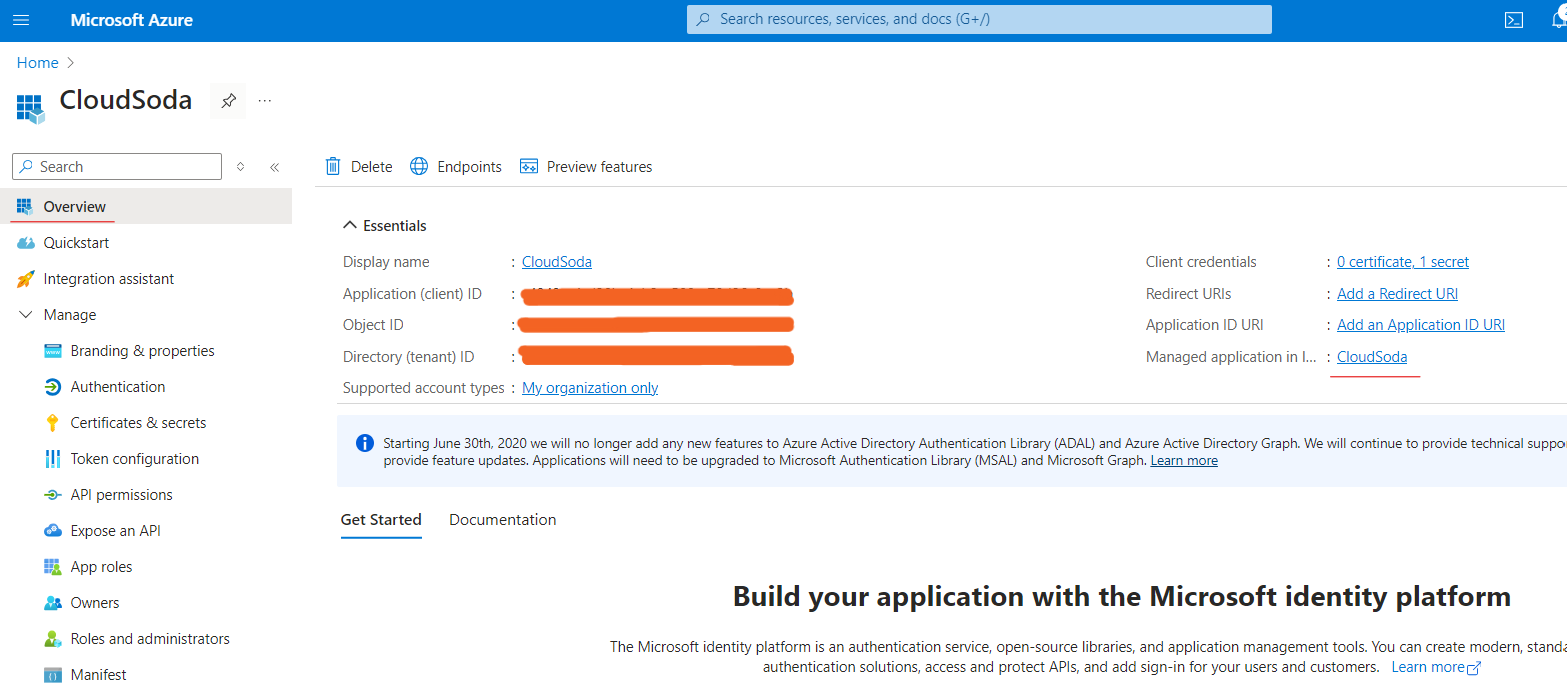Click the Client credentials label
This screenshot has width=1567, height=700.
[x=1201, y=262]
